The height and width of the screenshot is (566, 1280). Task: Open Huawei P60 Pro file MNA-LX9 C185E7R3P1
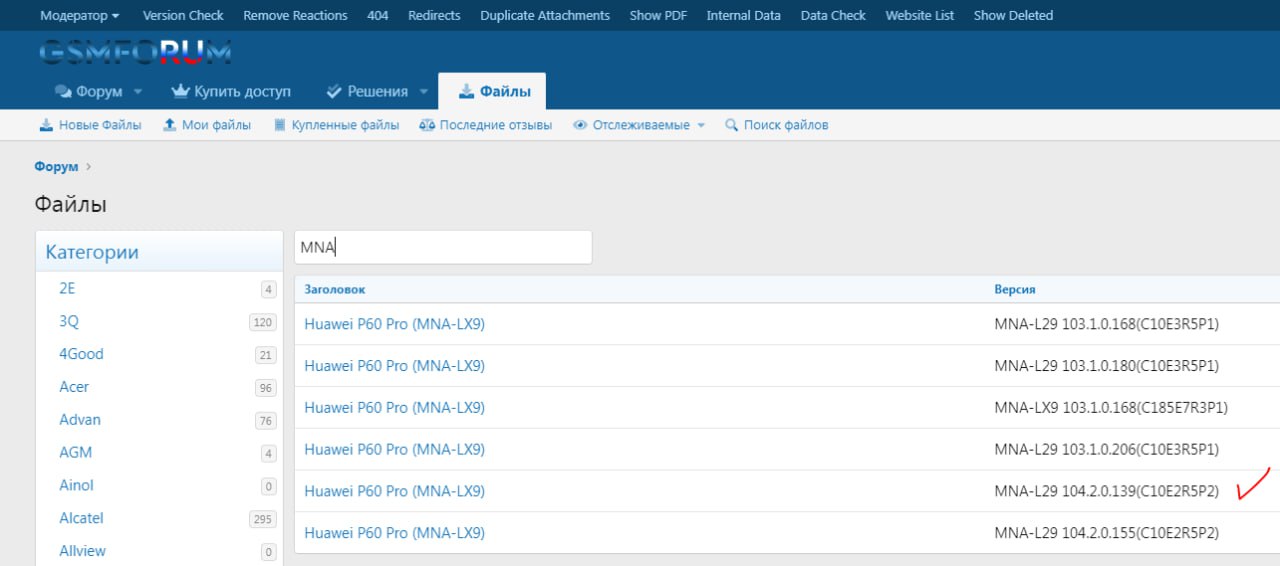(394, 408)
